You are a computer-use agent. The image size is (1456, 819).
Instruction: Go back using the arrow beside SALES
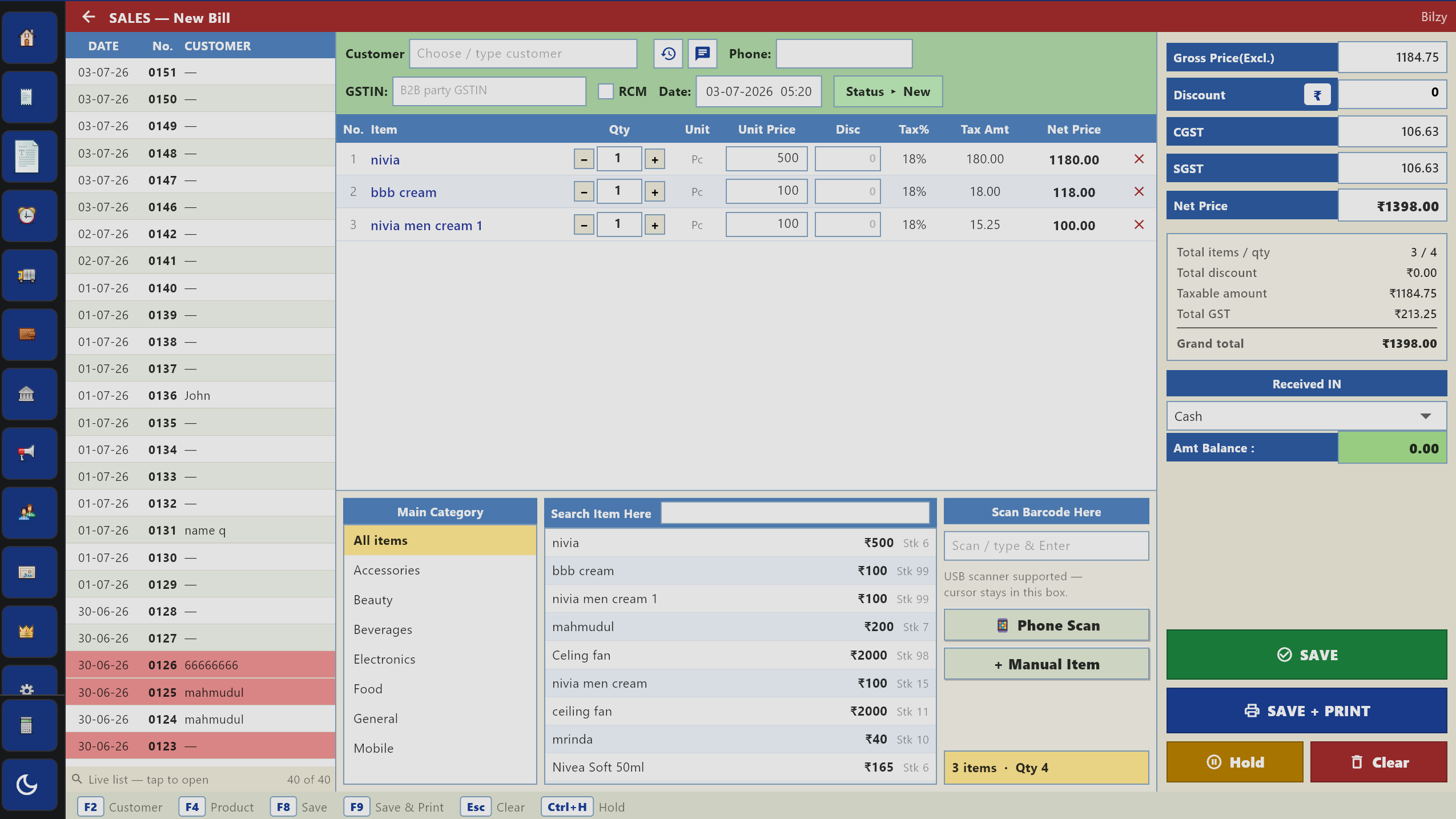88,17
